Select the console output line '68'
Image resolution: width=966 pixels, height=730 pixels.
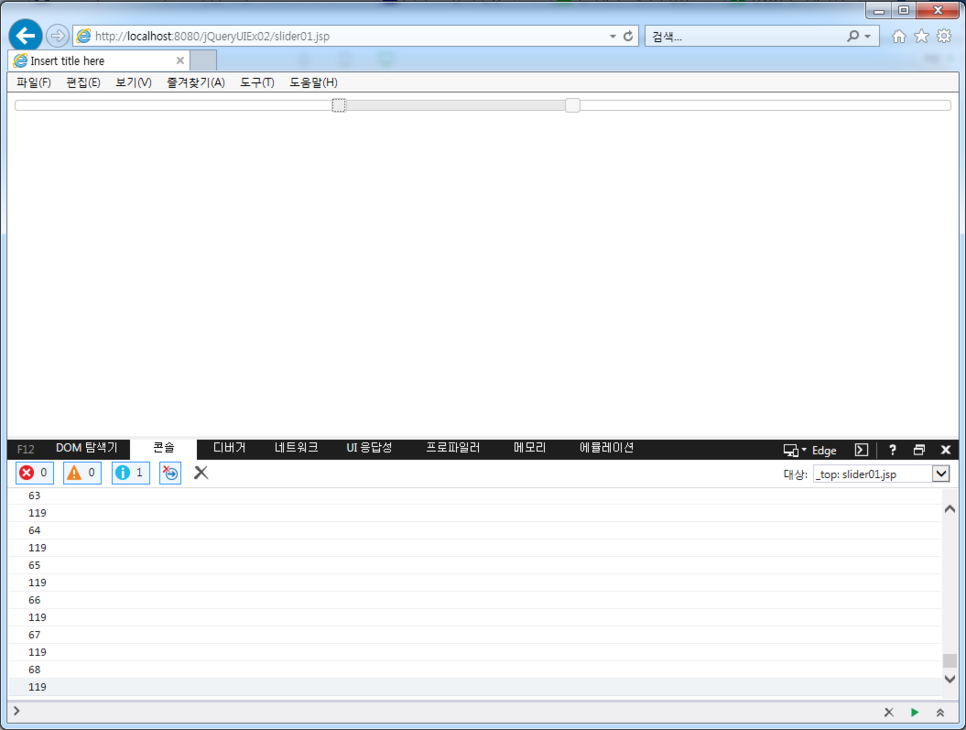pyautogui.click(x=475, y=670)
